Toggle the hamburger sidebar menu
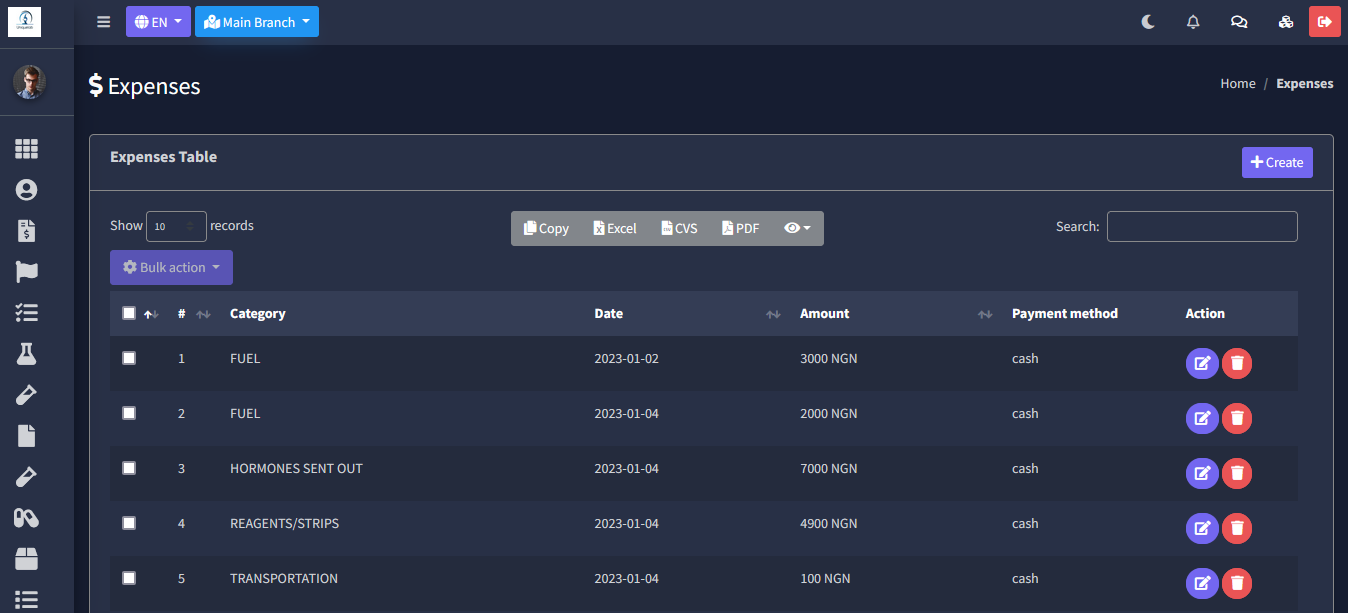Image resolution: width=1348 pixels, height=613 pixels. (104, 22)
